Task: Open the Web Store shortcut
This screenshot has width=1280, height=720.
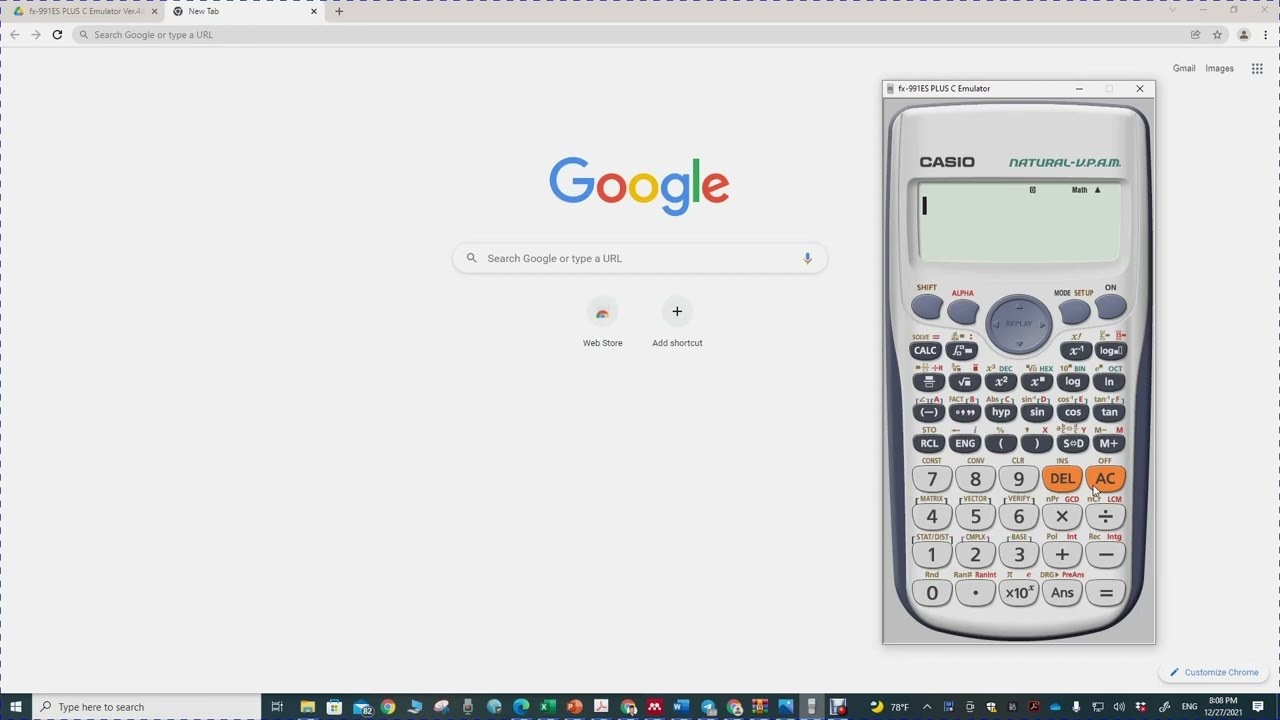Action: point(602,323)
